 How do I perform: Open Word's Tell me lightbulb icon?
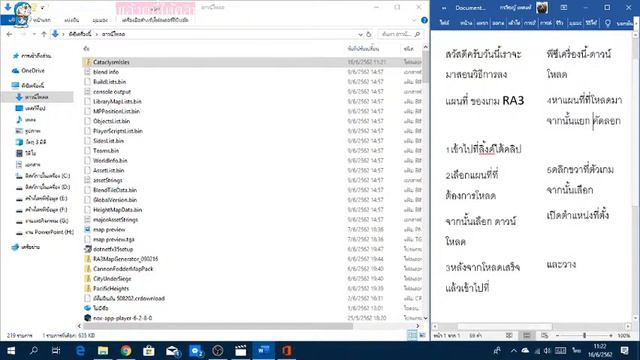[608, 23]
